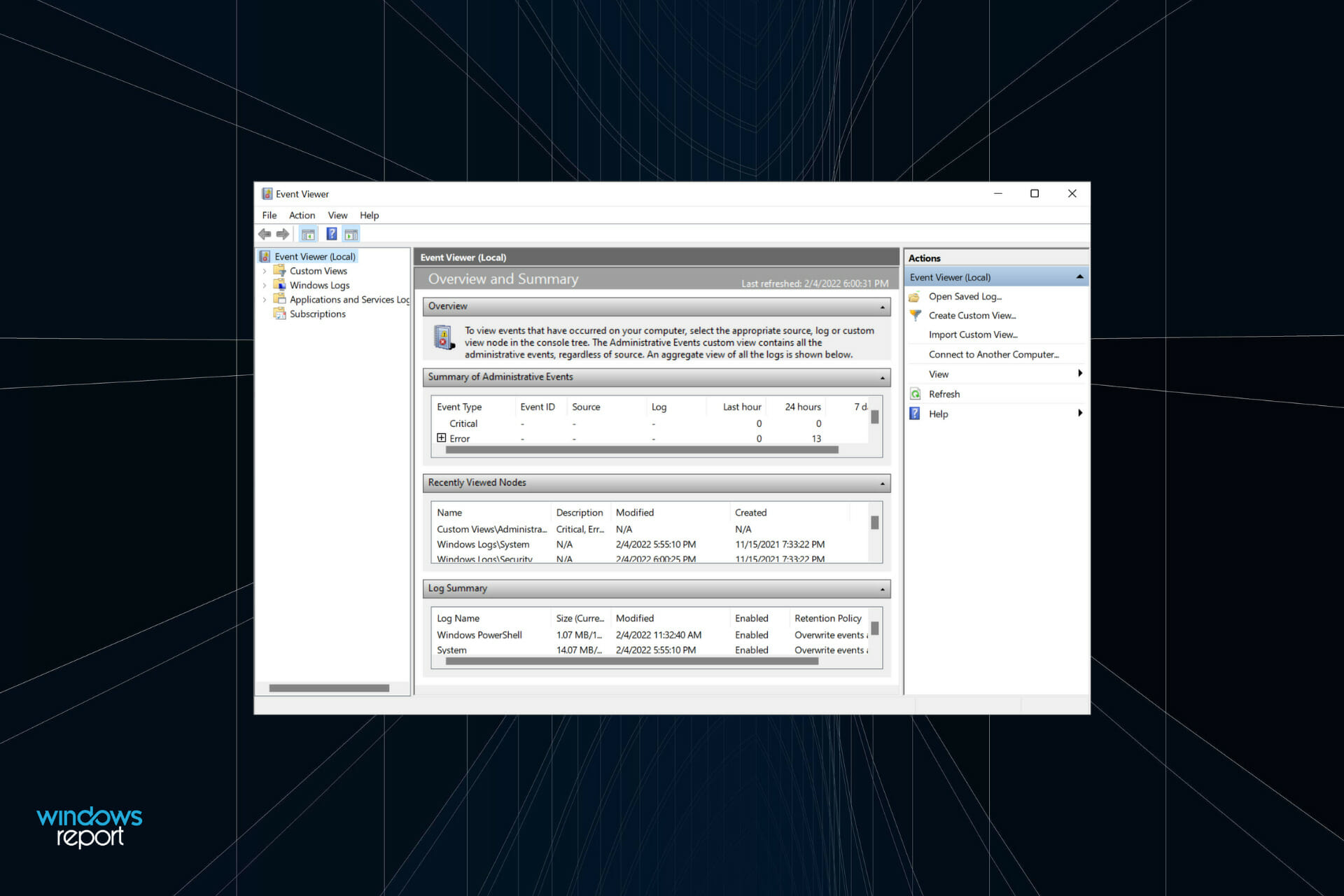
Task: Click the console tree horizontal scrollbar
Action: (329, 688)
